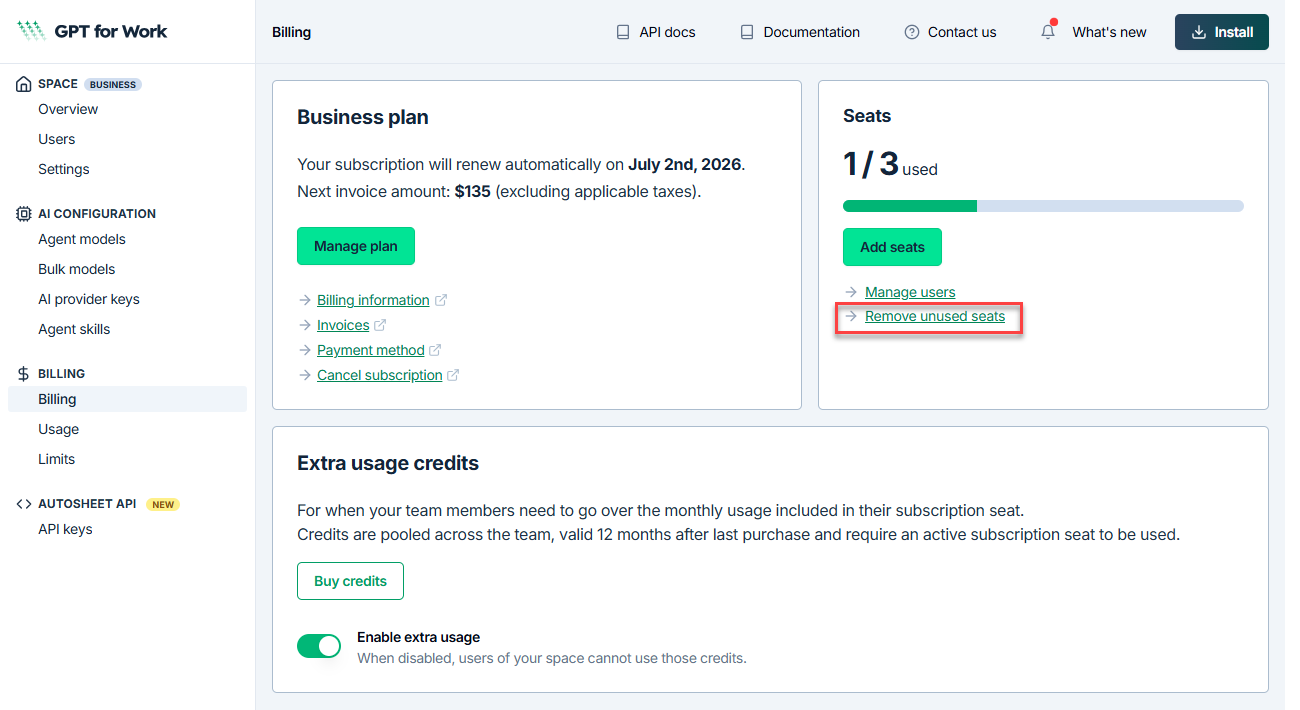
Task: Click the Remove unused seats link
Action: tap(935, 316)
